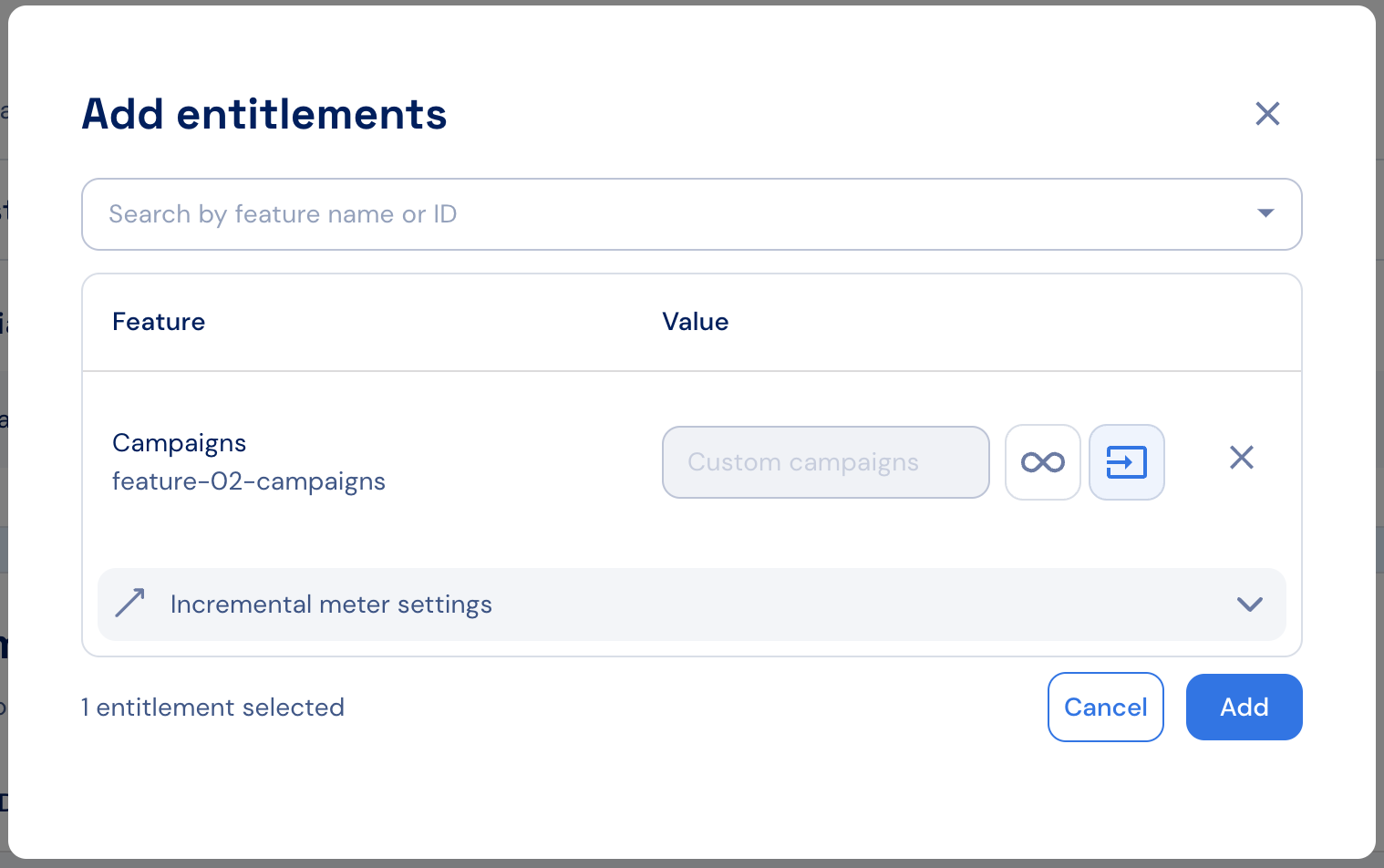1384x868 pixels.
Task: Click the diagonal arrow meter icon
Action: 129,604
